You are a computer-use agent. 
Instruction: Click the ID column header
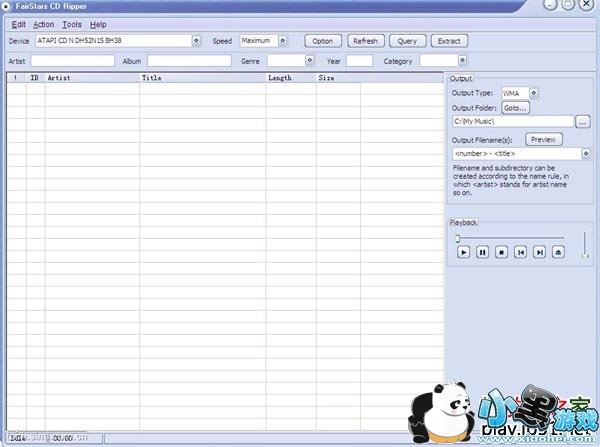(x=35, y=78)
